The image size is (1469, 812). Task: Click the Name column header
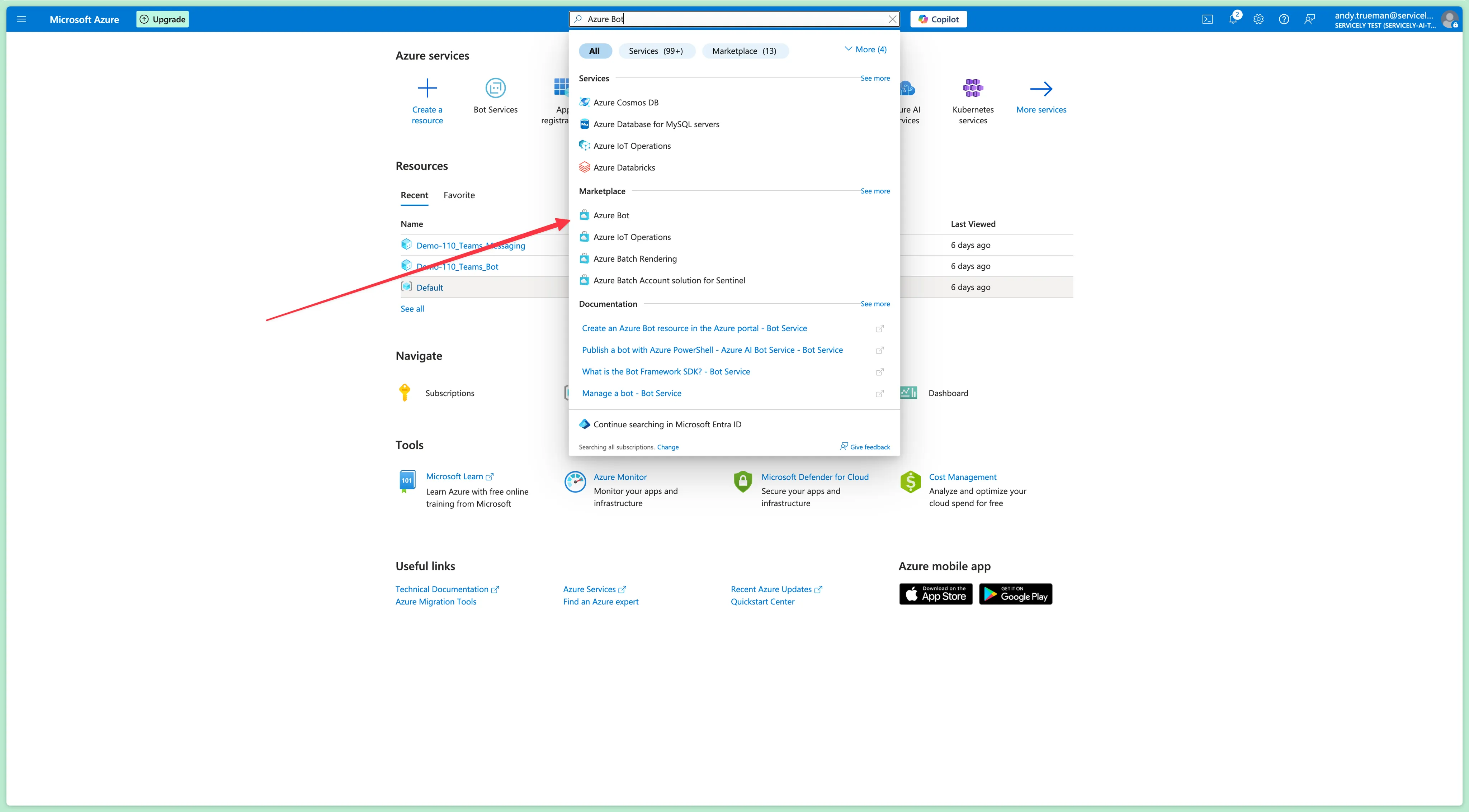coord(412,224)
